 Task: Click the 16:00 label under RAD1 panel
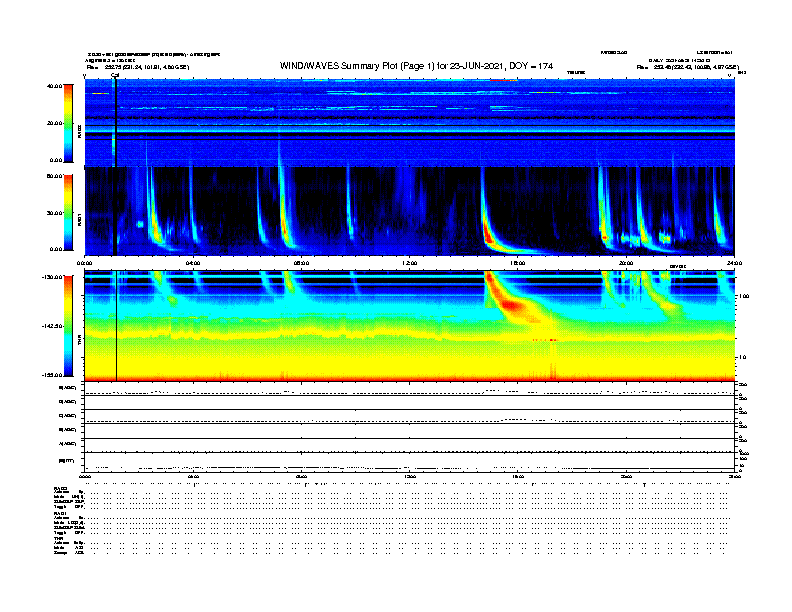518,263
